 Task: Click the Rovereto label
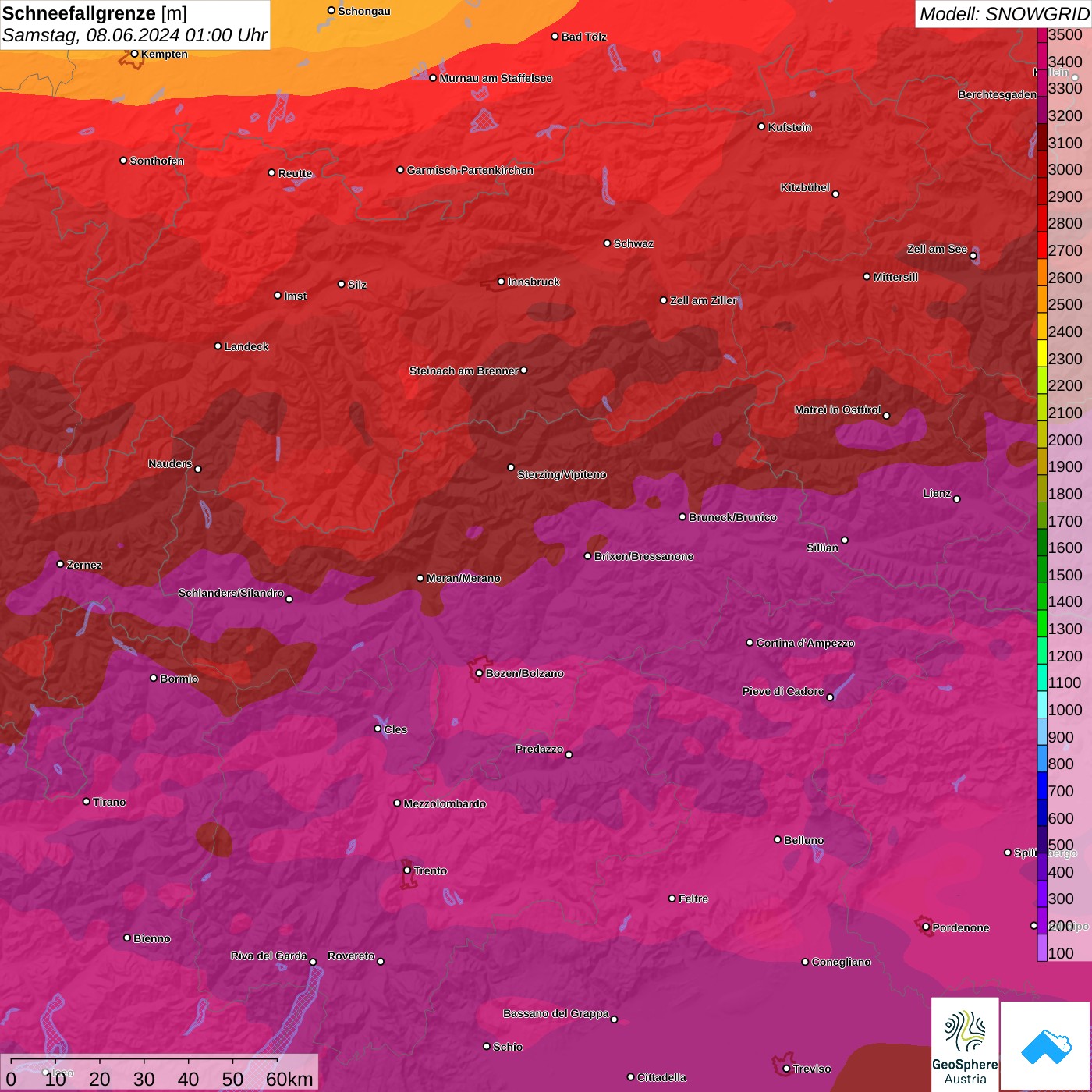351,955
